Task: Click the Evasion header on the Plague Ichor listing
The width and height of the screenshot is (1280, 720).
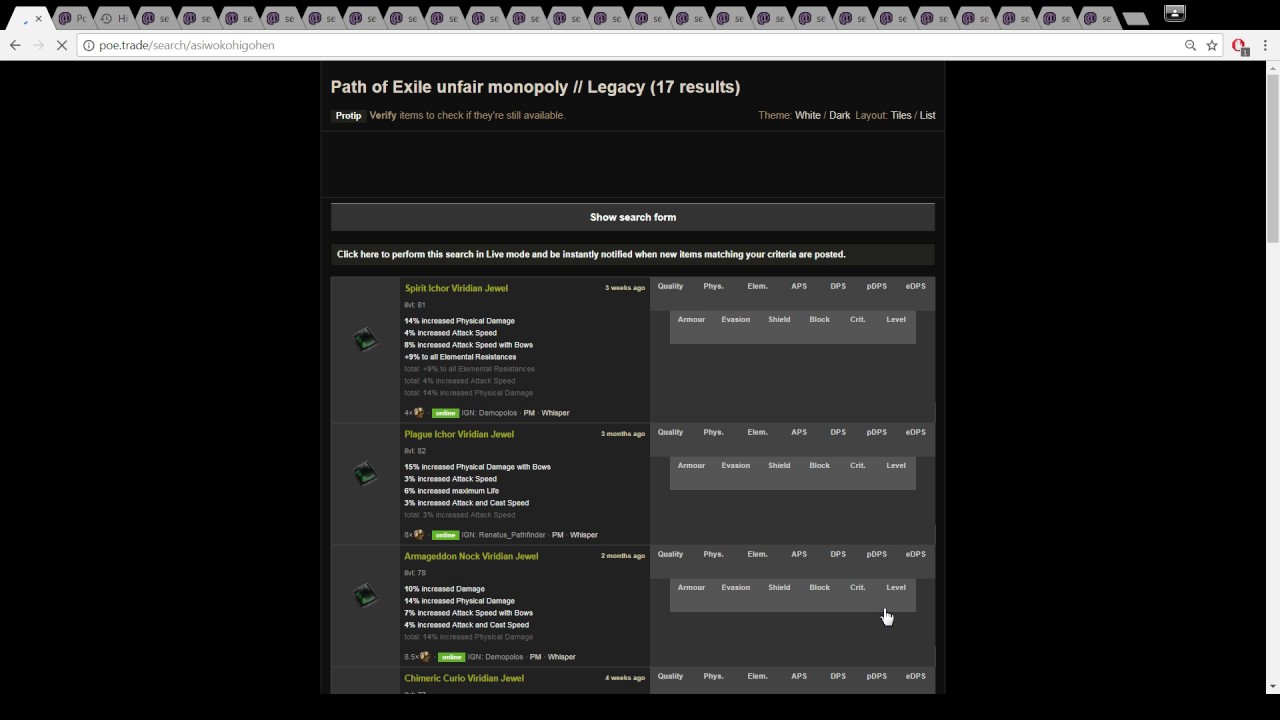Action: [735, 465]
